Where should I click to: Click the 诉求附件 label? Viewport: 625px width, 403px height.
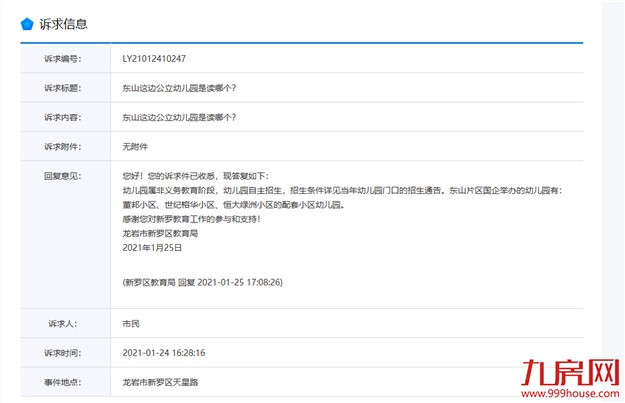point(63,147)
